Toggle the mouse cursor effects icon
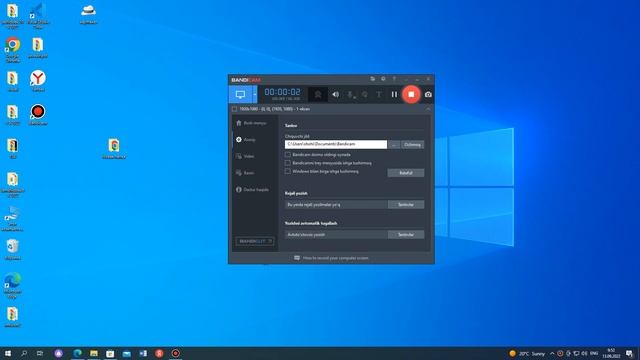This screenshot has width=640, height=360. 364,95
